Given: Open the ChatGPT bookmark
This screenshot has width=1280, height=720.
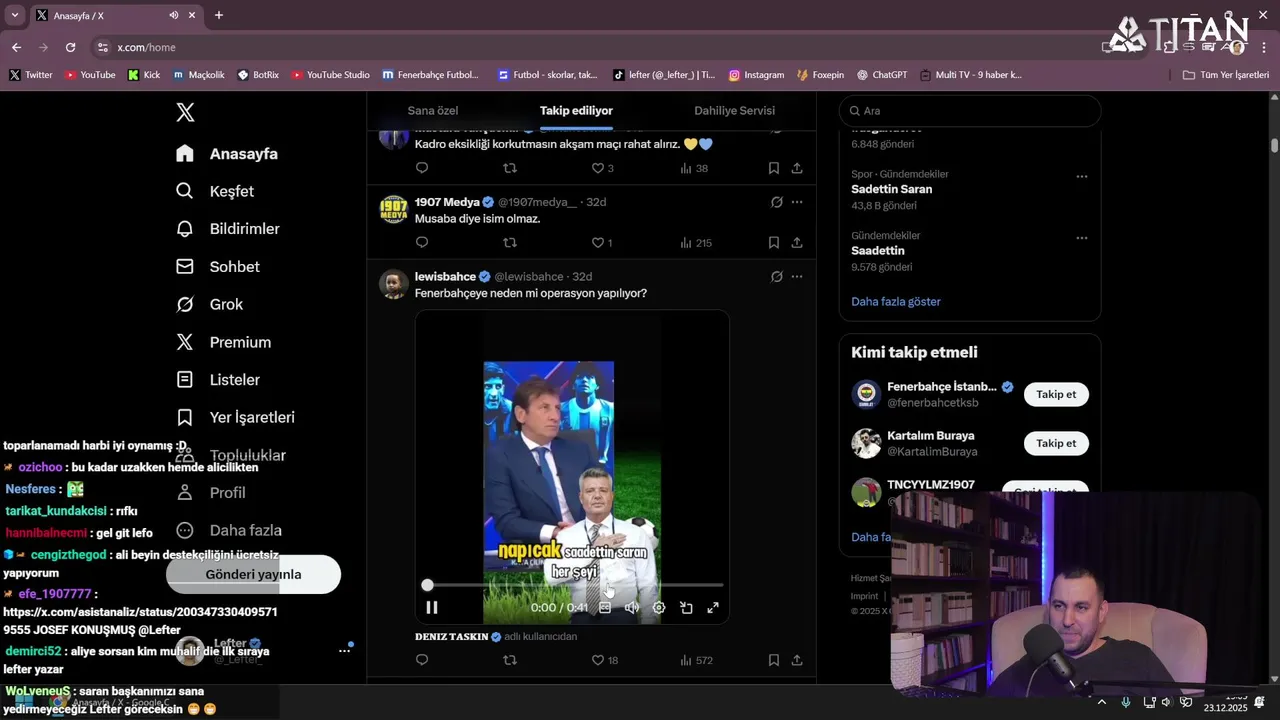Looking at the screenshot, I should pyautogui.click(x=881, y=75).
